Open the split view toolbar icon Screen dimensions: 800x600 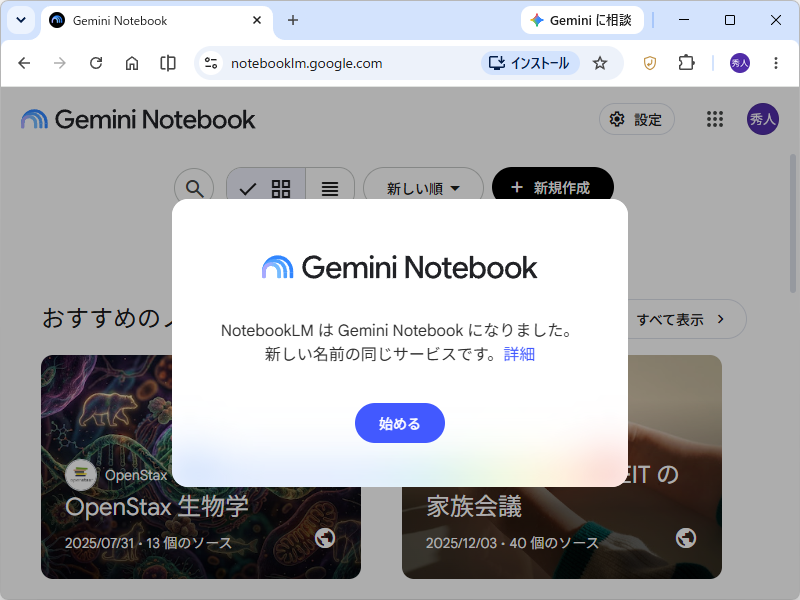coord(168,63)
